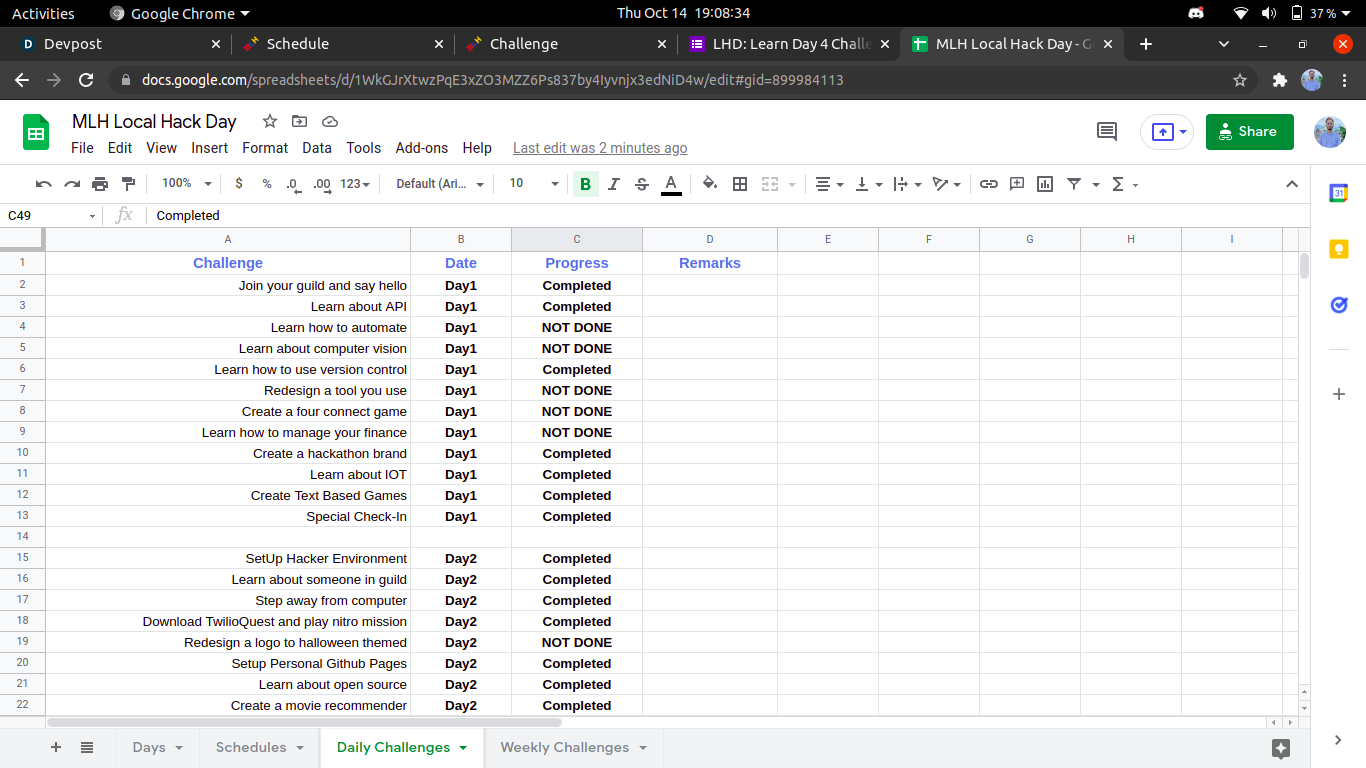1366x768 pixels.
Task: View document cloud save status
Action: coord(330,121)
